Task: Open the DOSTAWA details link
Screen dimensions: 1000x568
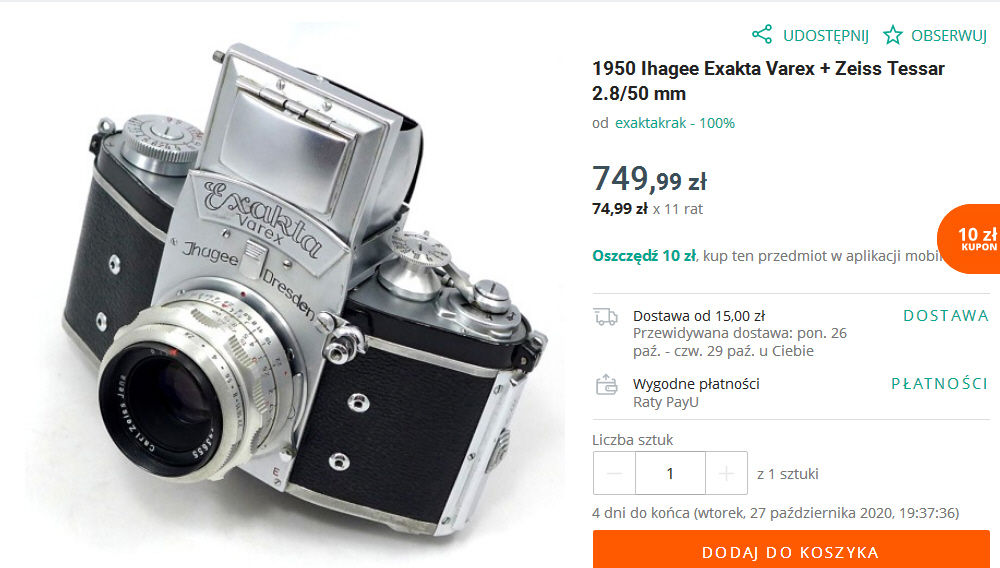Action: [x=946, y=316]
